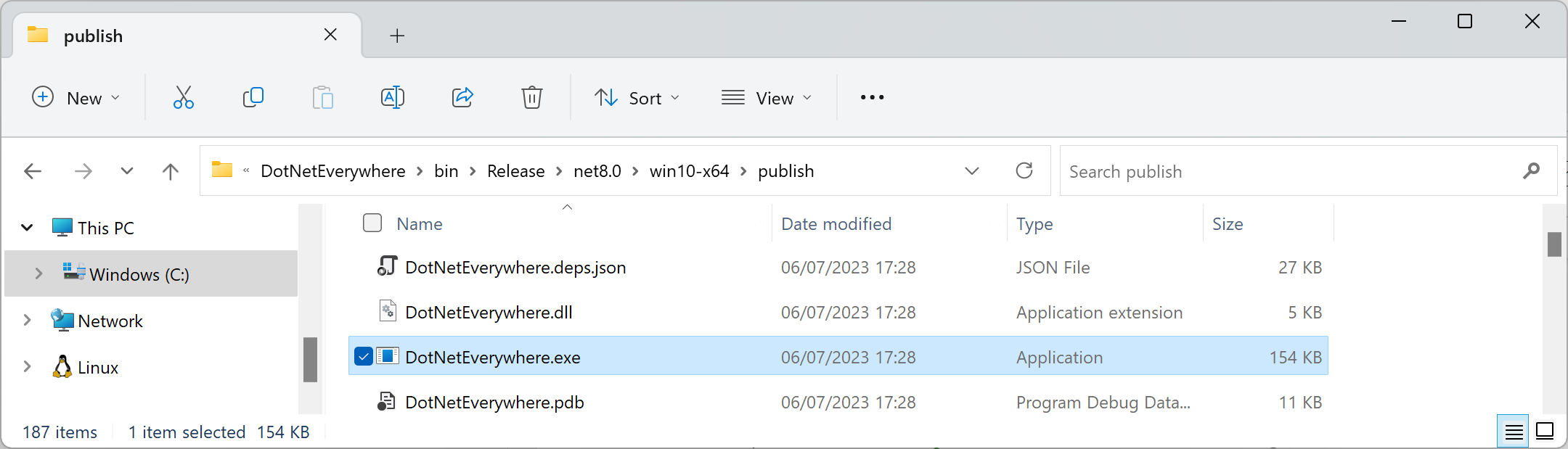Viewport: 1568px width, 449px height.
Task: Select the DotNetEverywhere.dll file name
Action: [x=489, y=313]
